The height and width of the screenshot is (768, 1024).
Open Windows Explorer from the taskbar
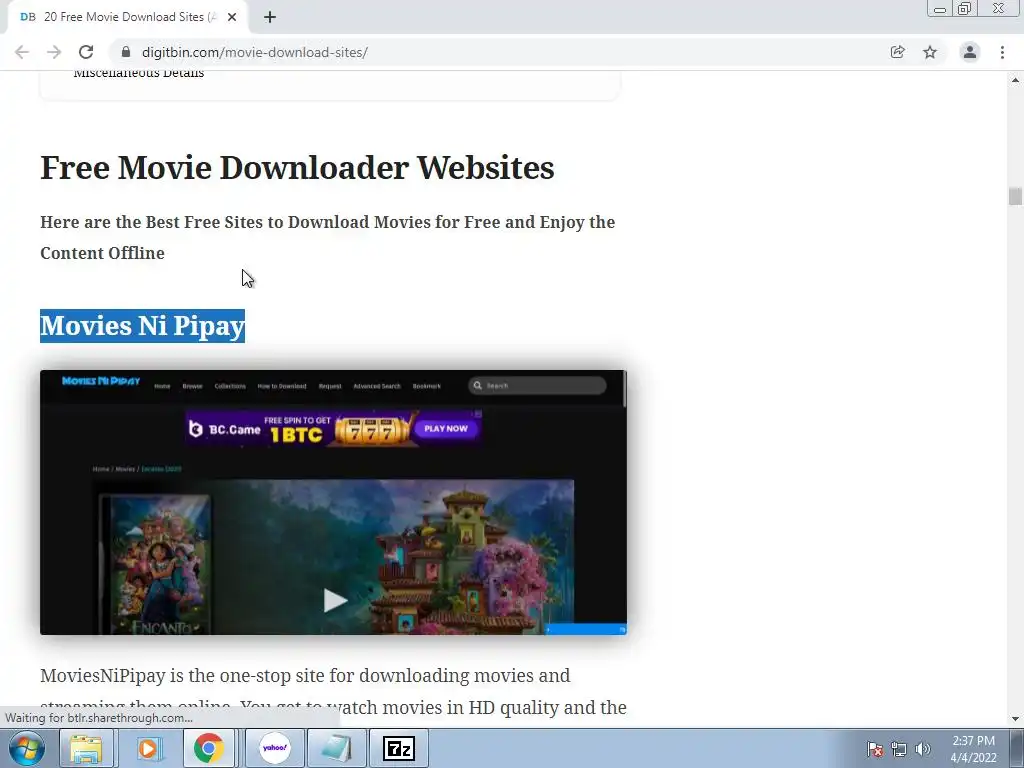pyautogui.click(x=86, y=748)
